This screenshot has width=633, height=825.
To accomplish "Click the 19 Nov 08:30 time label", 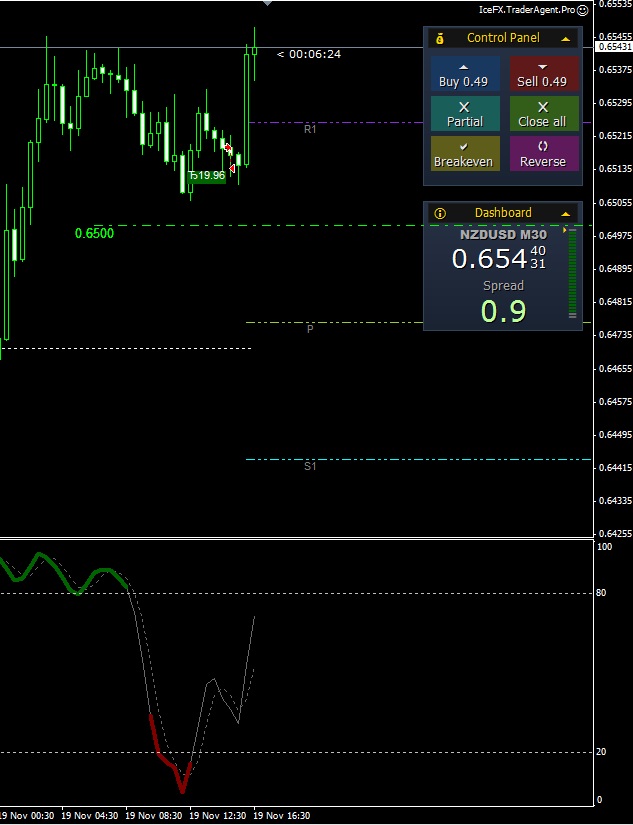I will tap(154, 816).
